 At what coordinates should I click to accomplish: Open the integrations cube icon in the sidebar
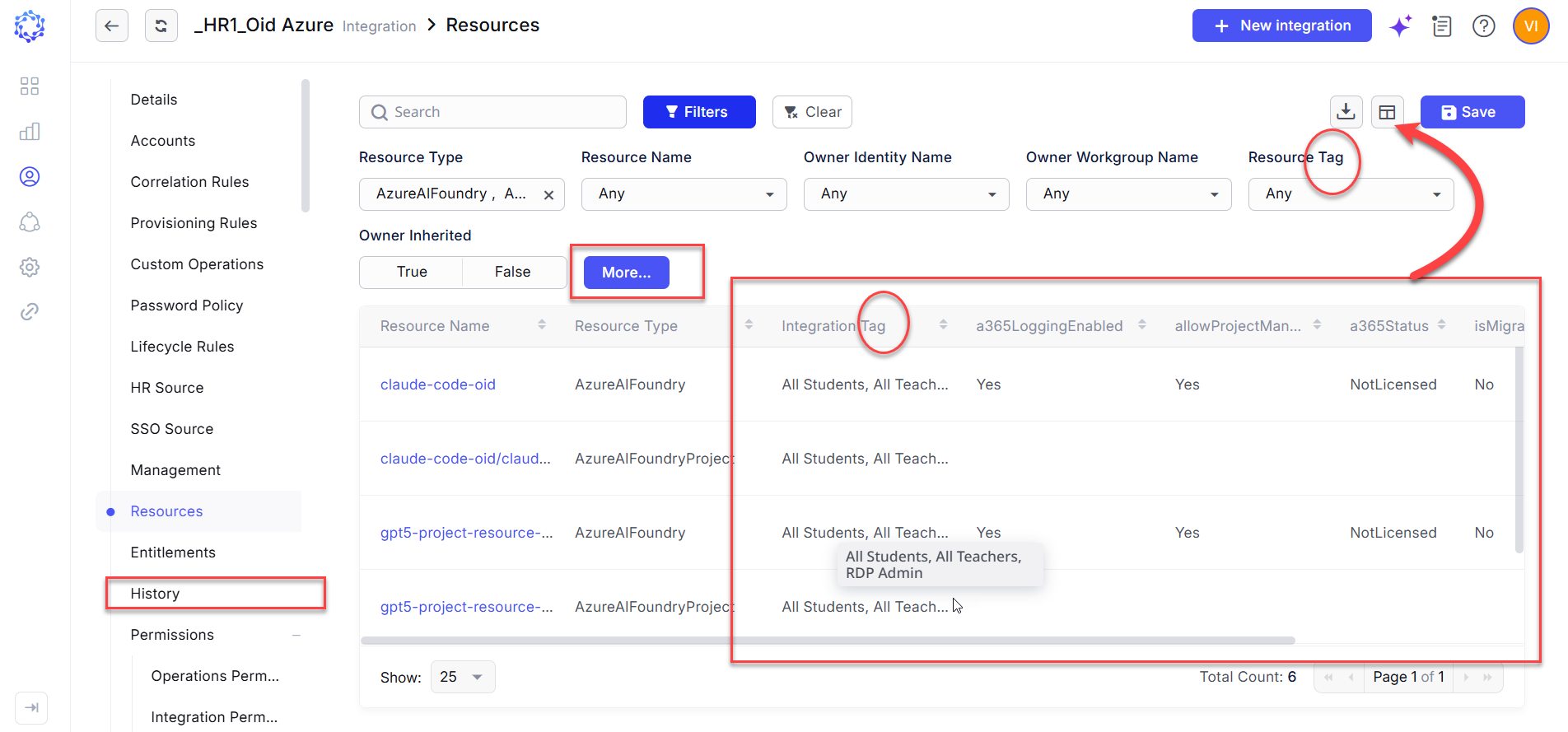click(30, 222)
